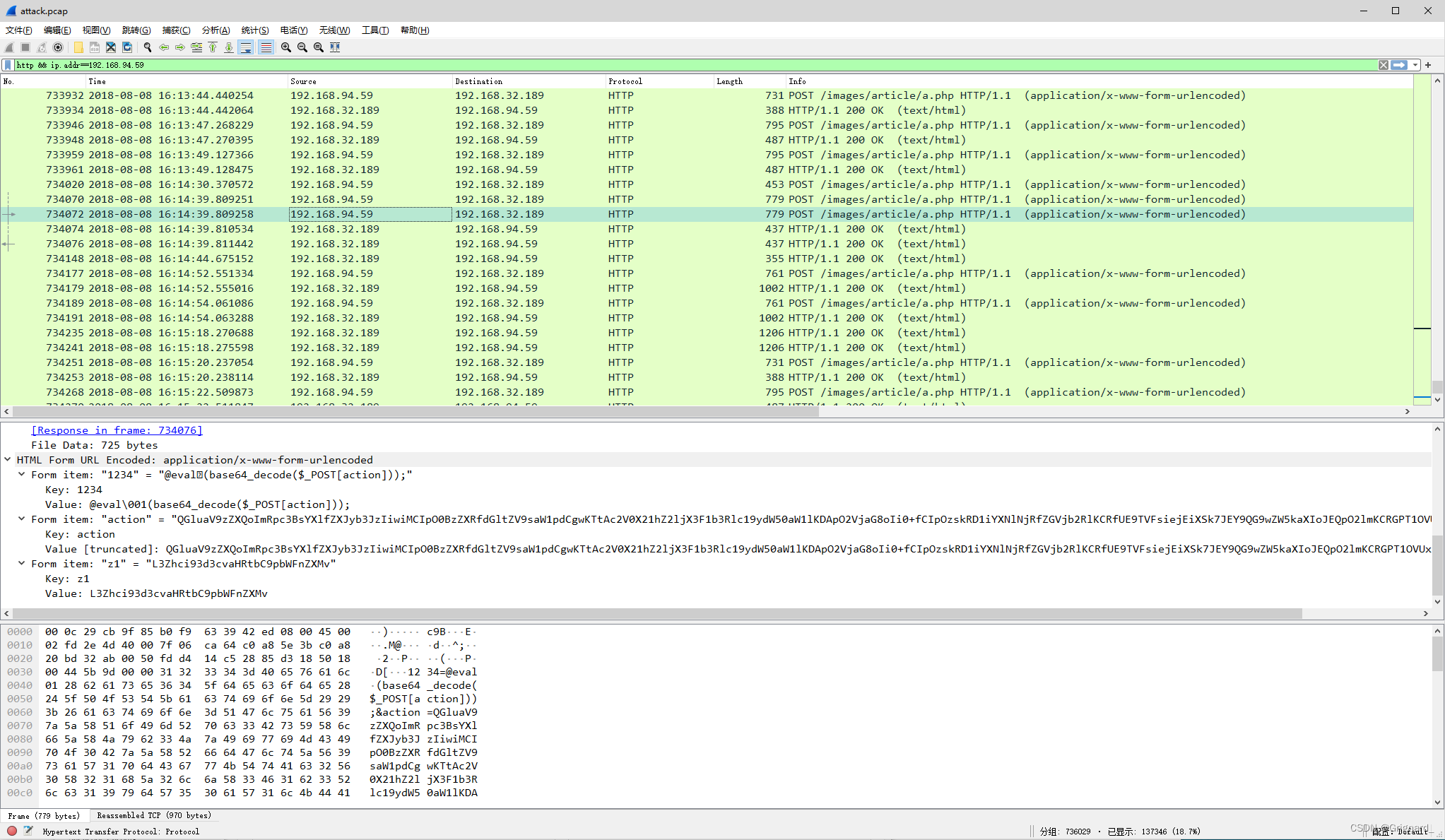Select packet 734076 response row
Image resolution: width=1445 pixels, height=840 pixels.
[x=707, y=244]
